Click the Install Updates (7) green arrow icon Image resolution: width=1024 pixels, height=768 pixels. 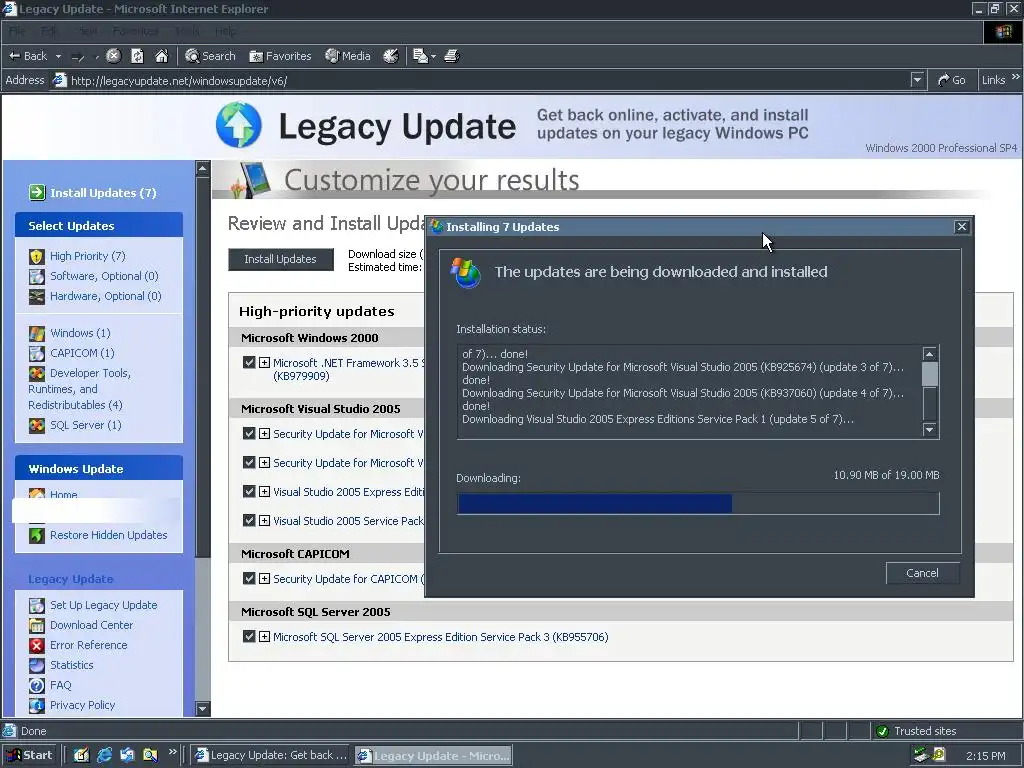coord(37,193)
